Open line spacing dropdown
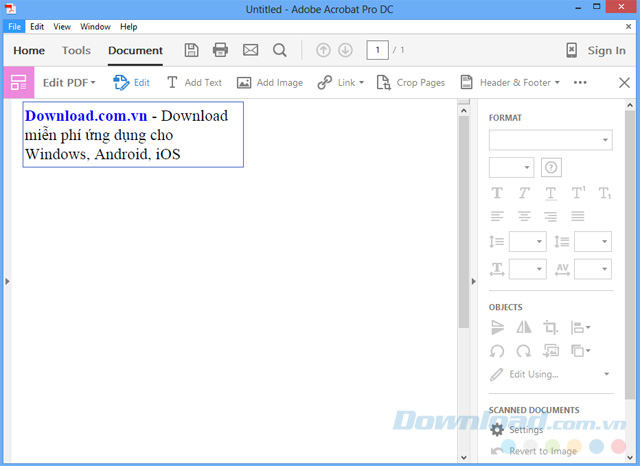The height and width of the screenshot is (466, 640). tap(528, 242)
